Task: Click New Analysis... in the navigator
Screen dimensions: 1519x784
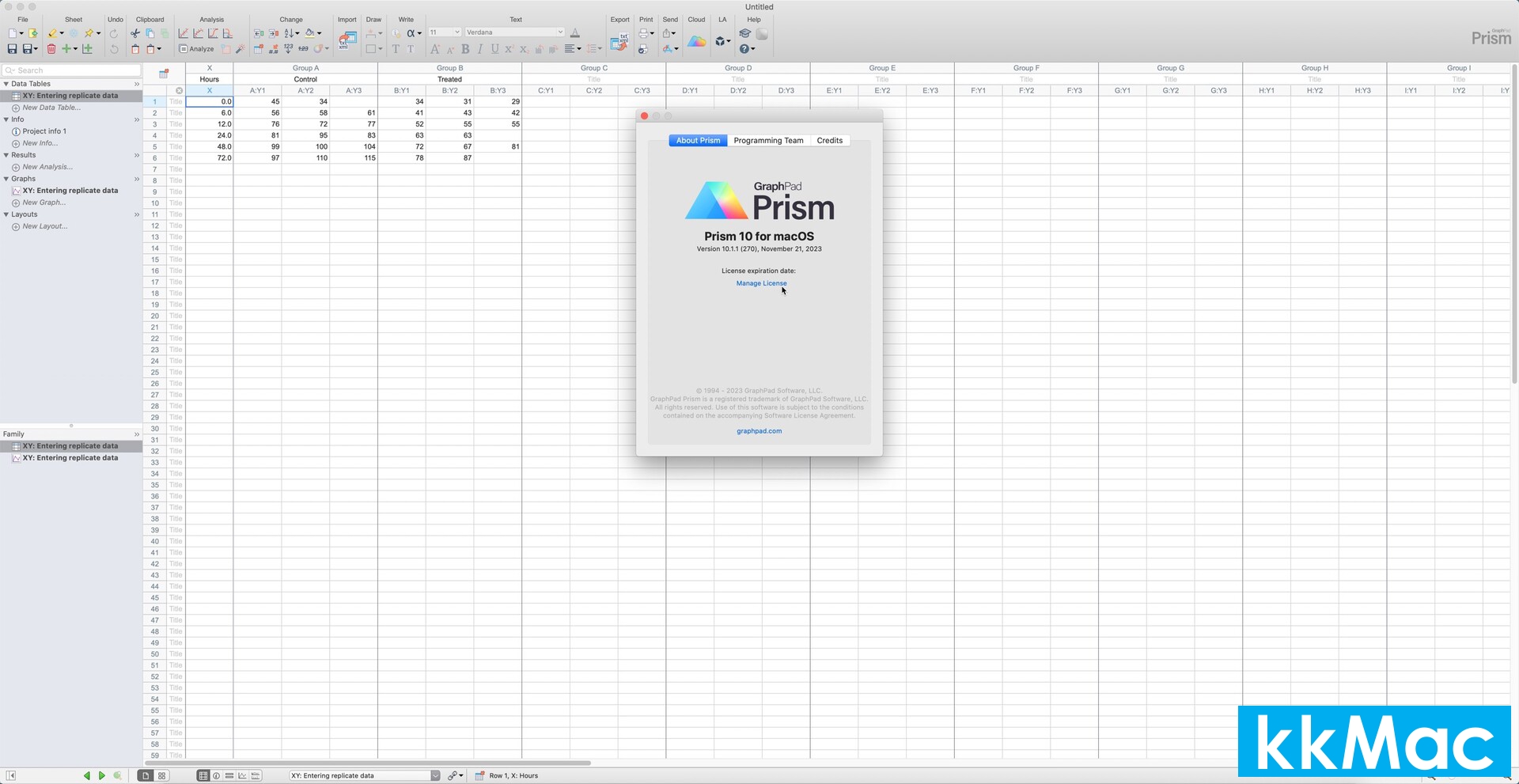Action: (47, 167)
